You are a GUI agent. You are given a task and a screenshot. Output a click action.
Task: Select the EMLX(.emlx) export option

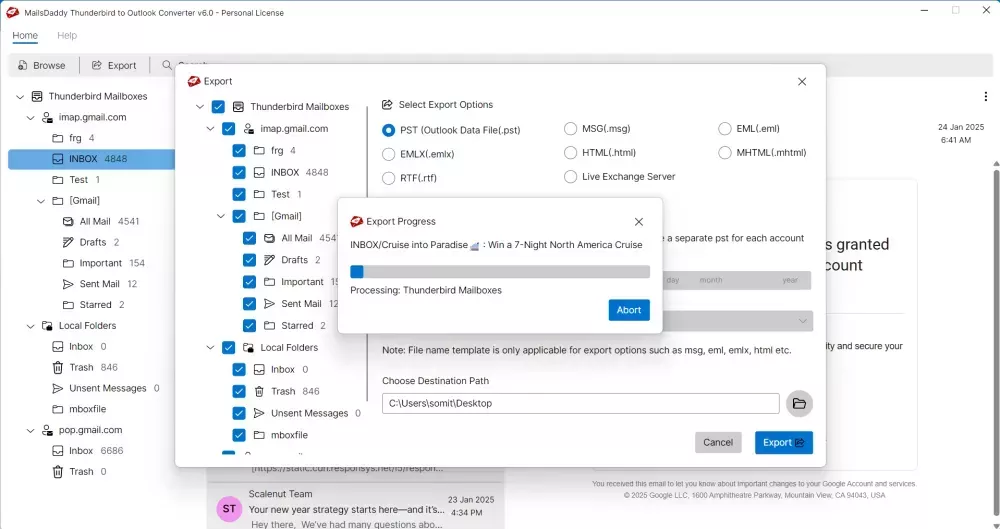(388, 154)
